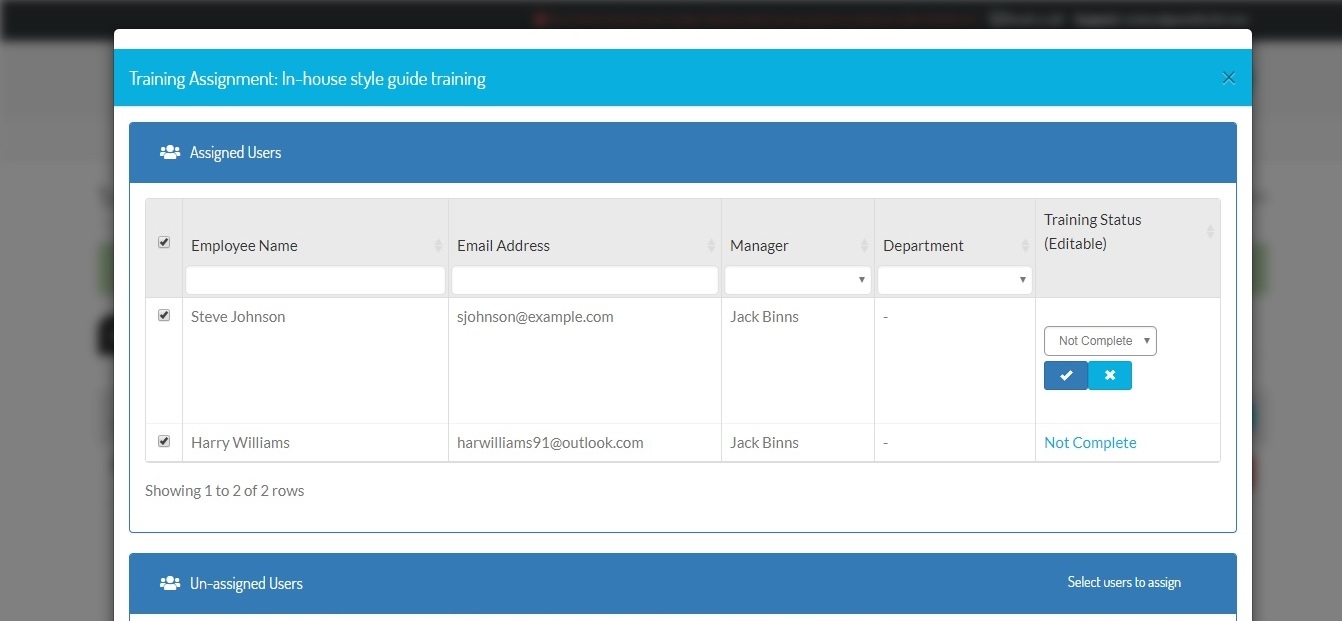
Task: Open the Manager filter dropdown
Action: [797, 280]
